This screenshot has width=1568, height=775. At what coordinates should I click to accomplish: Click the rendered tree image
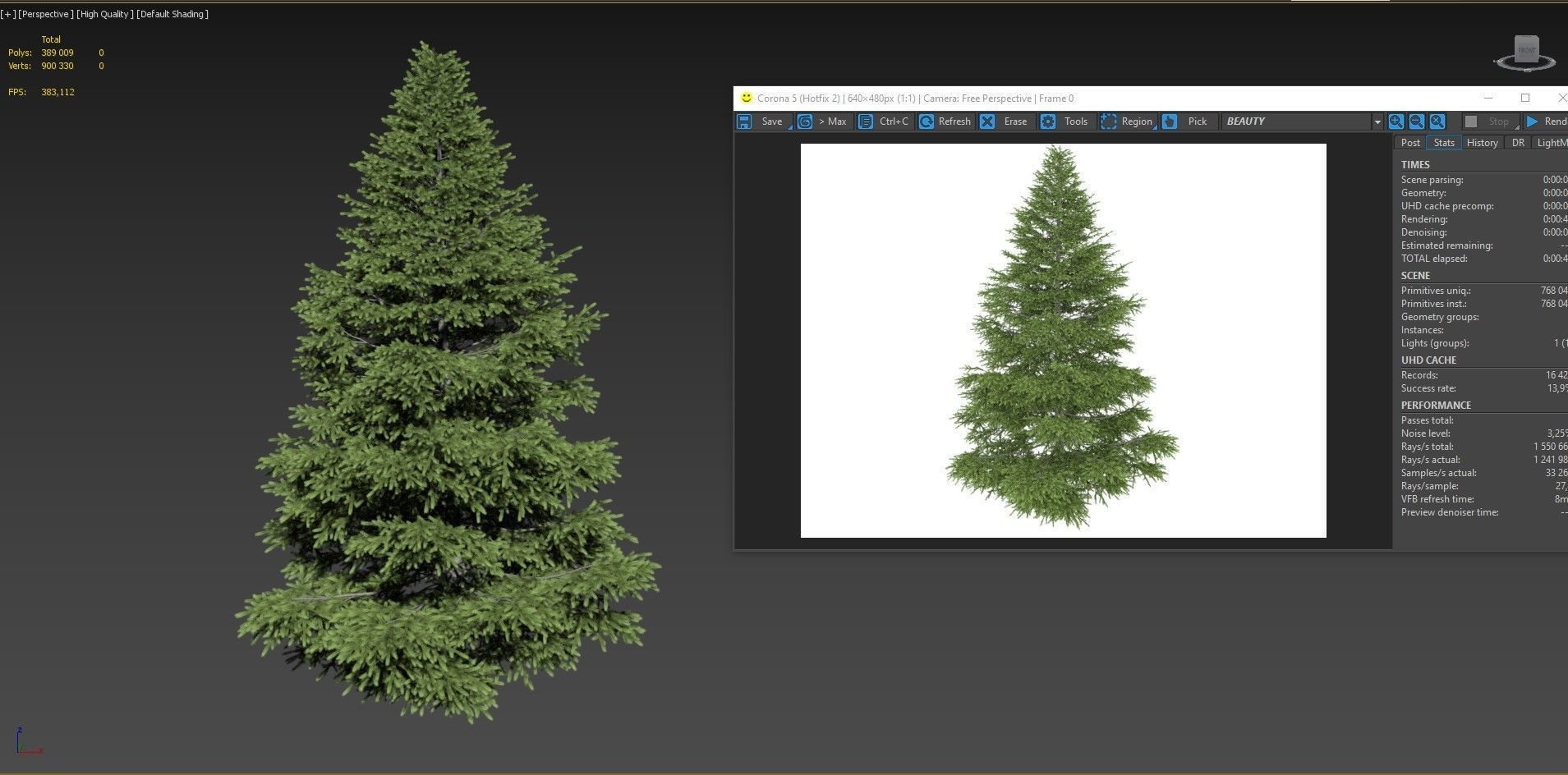1063,340
